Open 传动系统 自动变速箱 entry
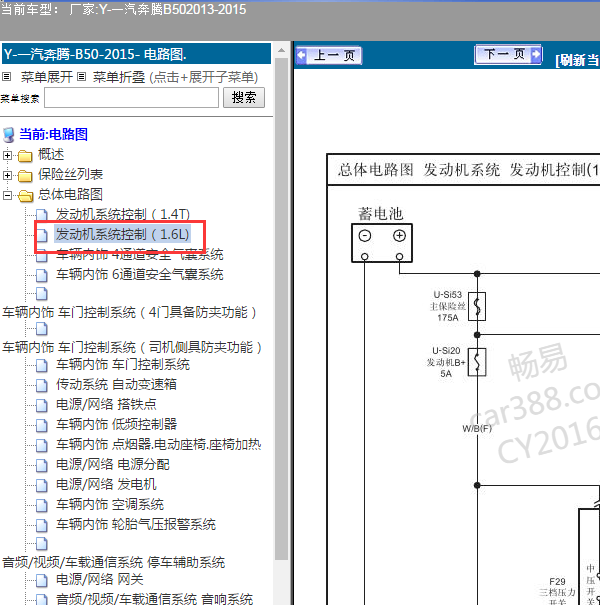The width and height of the screenshot is (600, 605). pos(117,384)
